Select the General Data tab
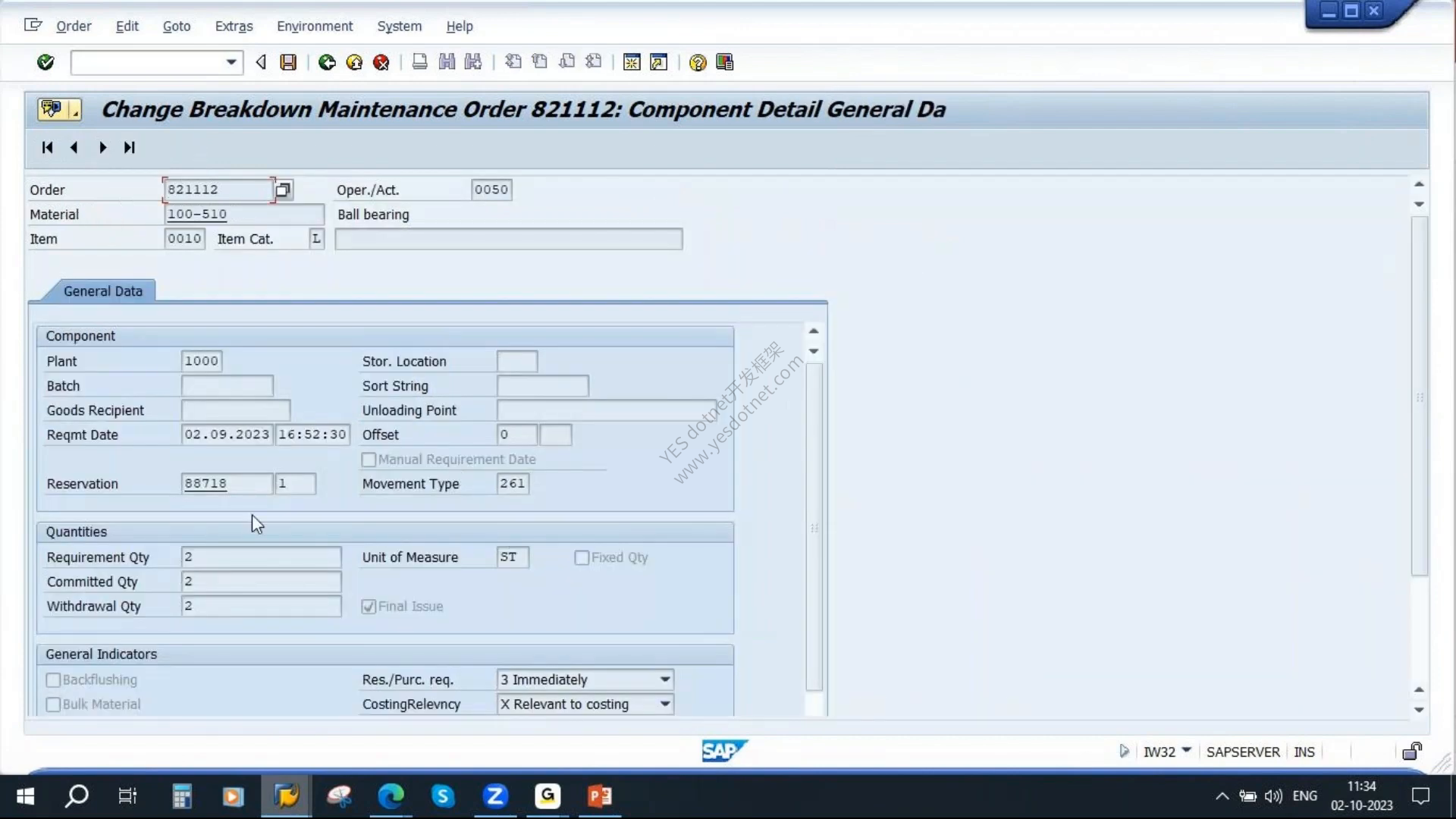This screenshot has width=1456, height=819. 102,291
